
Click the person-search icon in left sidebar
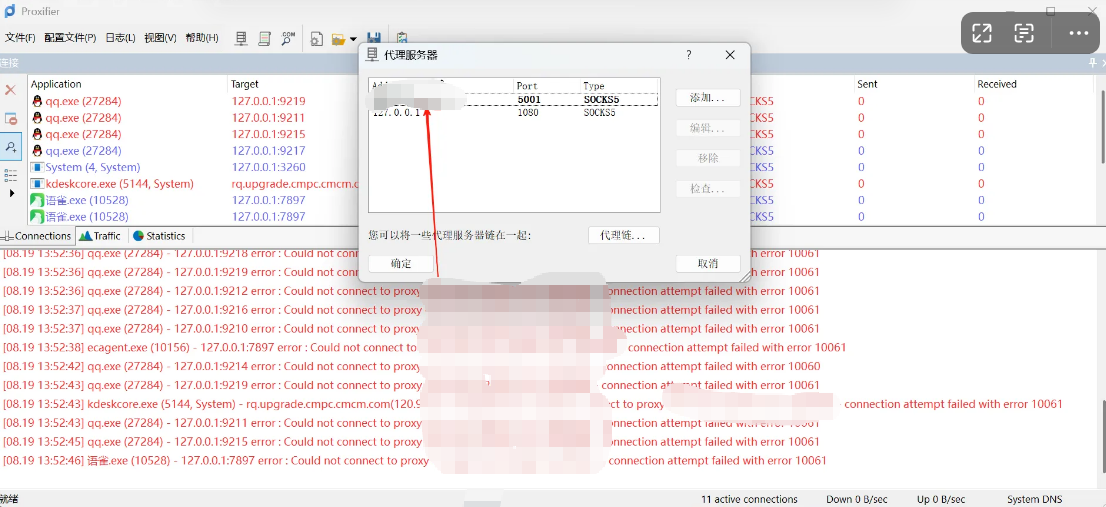[11, 147]
